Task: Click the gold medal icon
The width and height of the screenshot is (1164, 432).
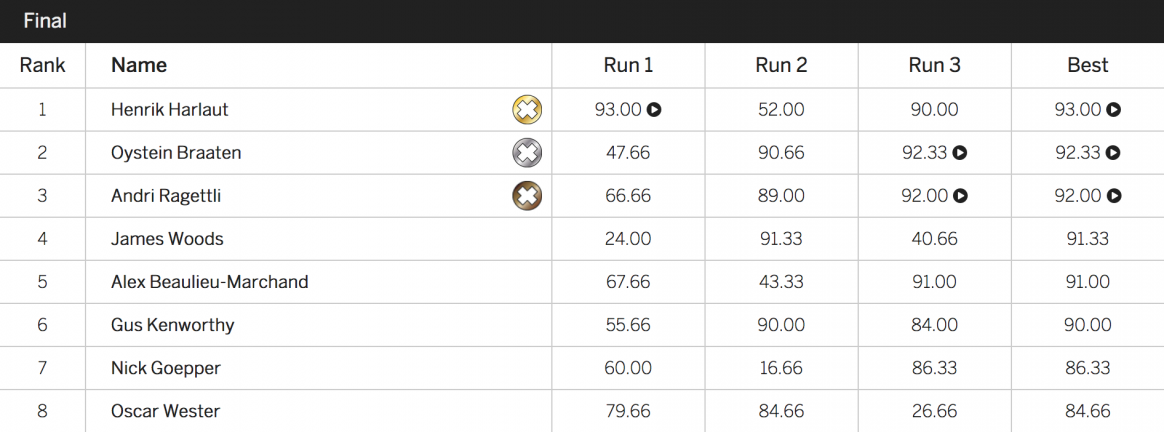Action: [527, 110]
